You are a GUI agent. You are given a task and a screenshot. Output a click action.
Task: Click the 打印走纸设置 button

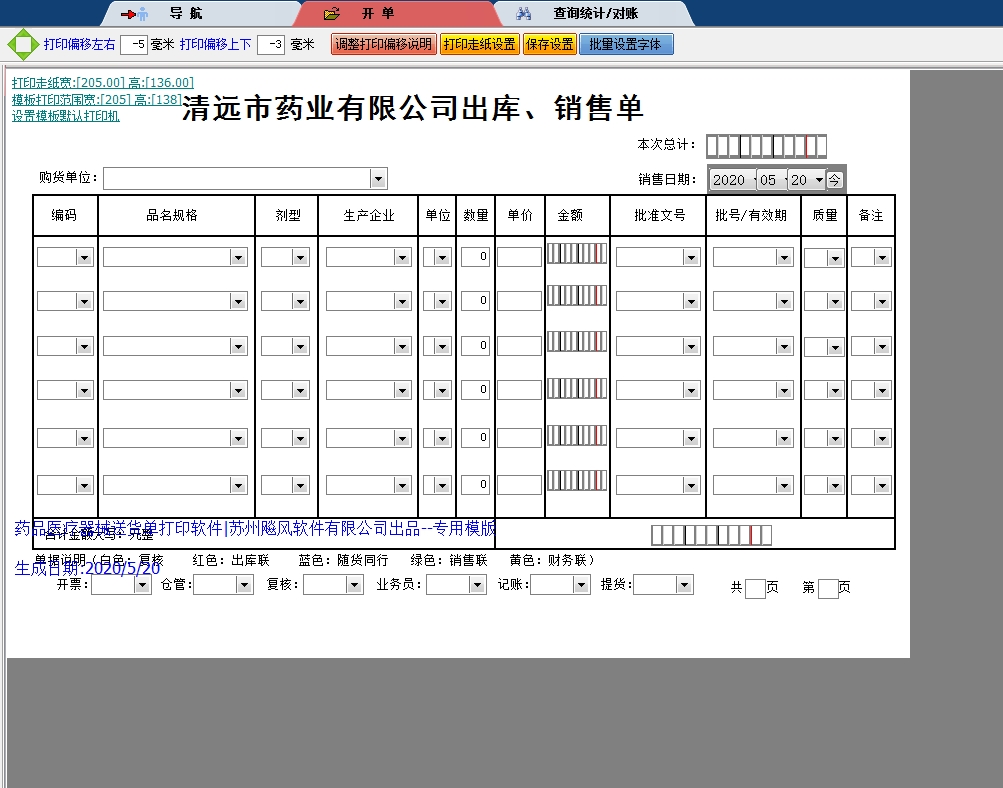[479, 45]
